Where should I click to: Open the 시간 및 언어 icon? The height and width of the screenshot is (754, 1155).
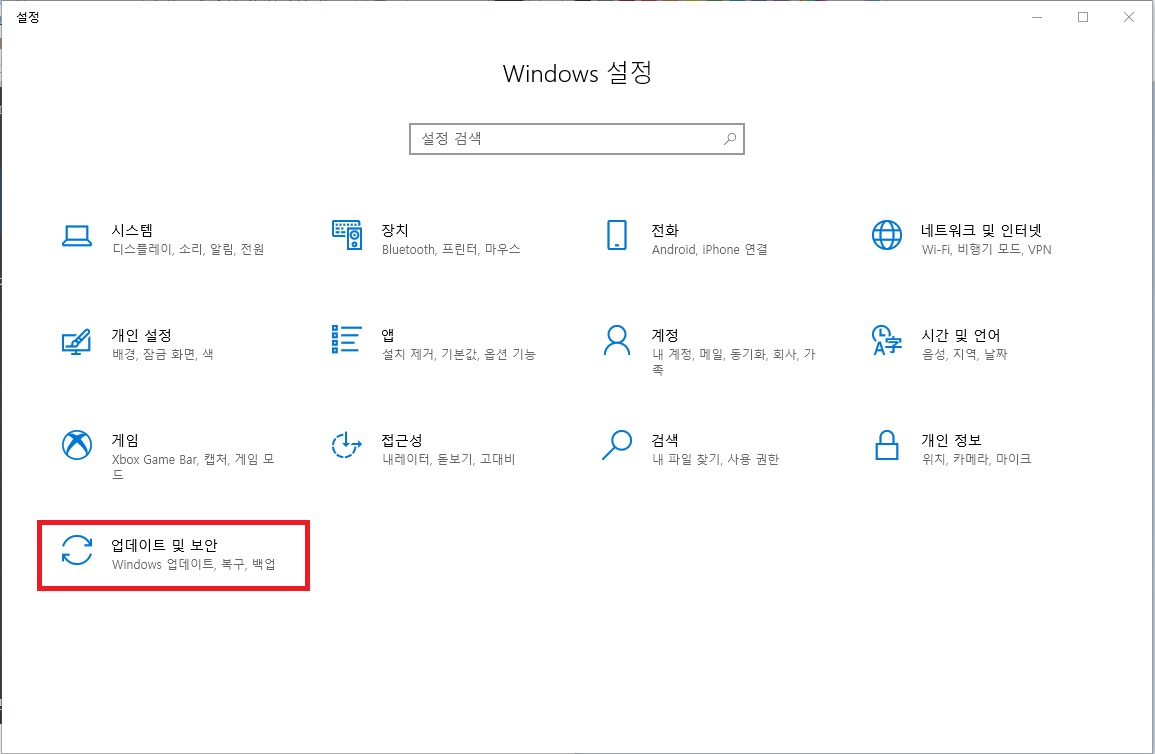pyautogui.click(x=886, y=340)
